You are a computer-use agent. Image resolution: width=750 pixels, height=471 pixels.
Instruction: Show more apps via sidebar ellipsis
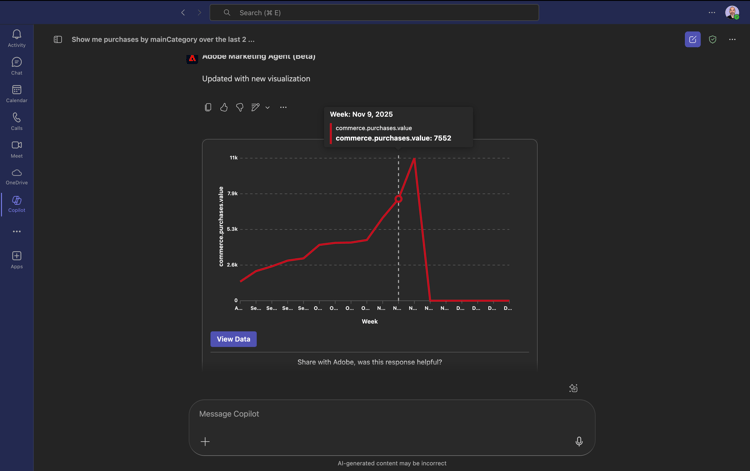tap(17, 231)
